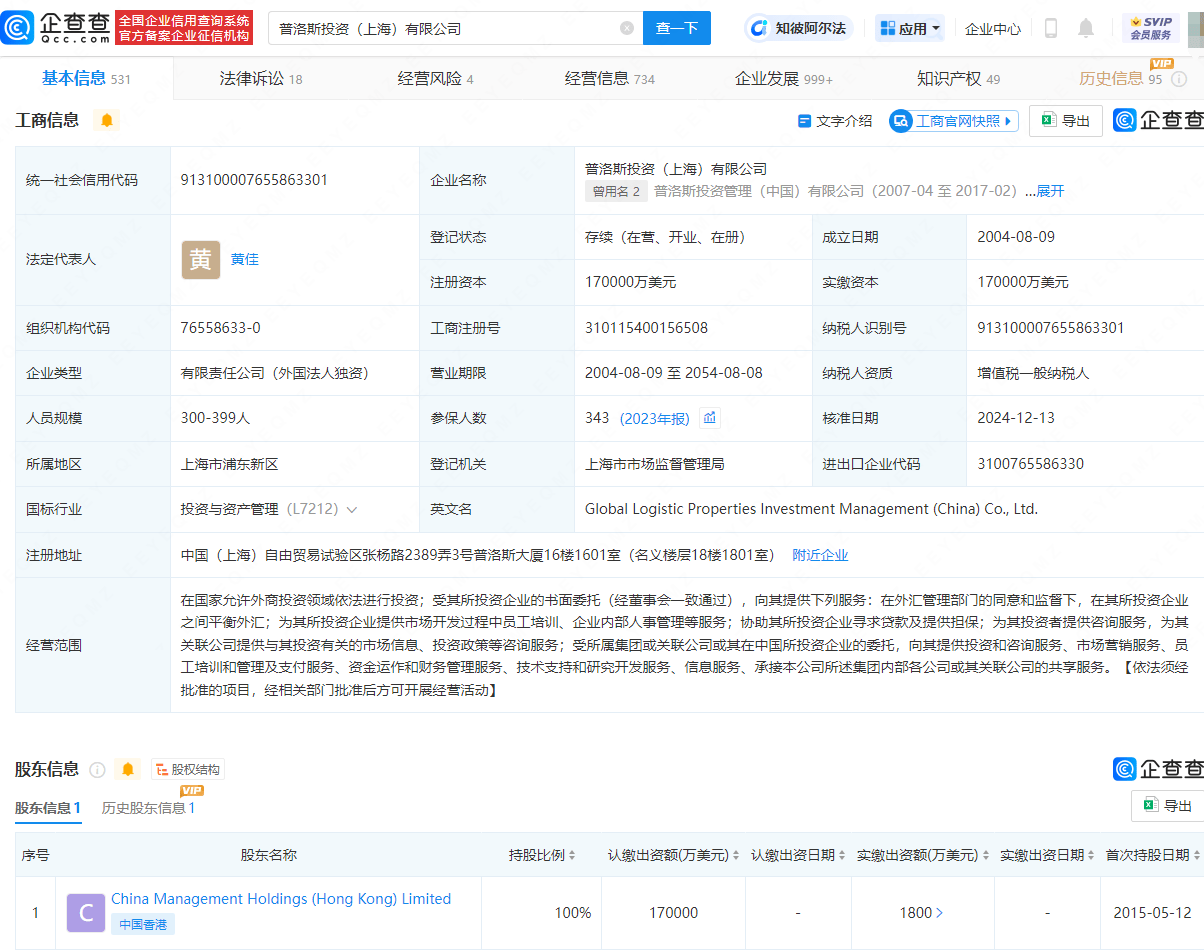
Task: Clear the search box text
Action: (x=627, y=28)
